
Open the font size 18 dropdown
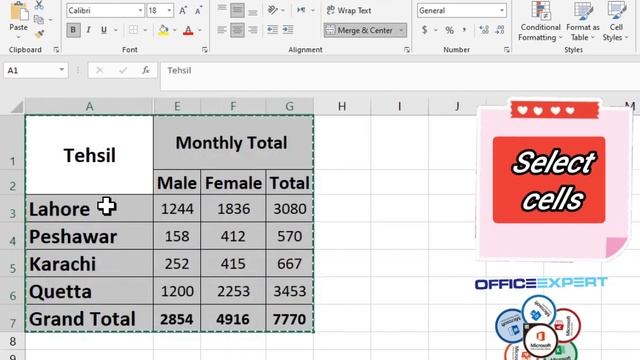[169, 11]
